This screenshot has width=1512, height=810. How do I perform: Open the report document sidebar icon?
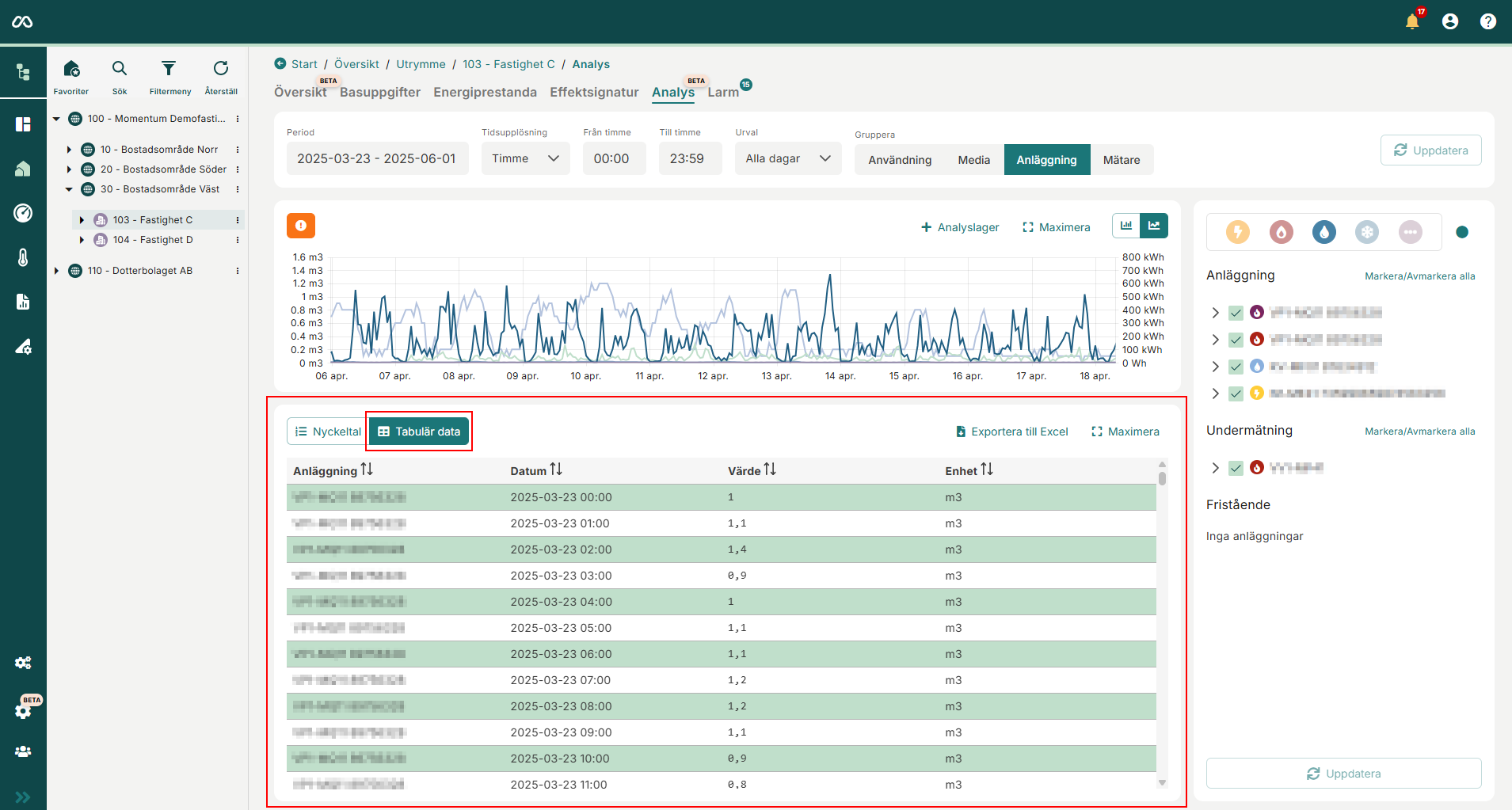[23, 302]
